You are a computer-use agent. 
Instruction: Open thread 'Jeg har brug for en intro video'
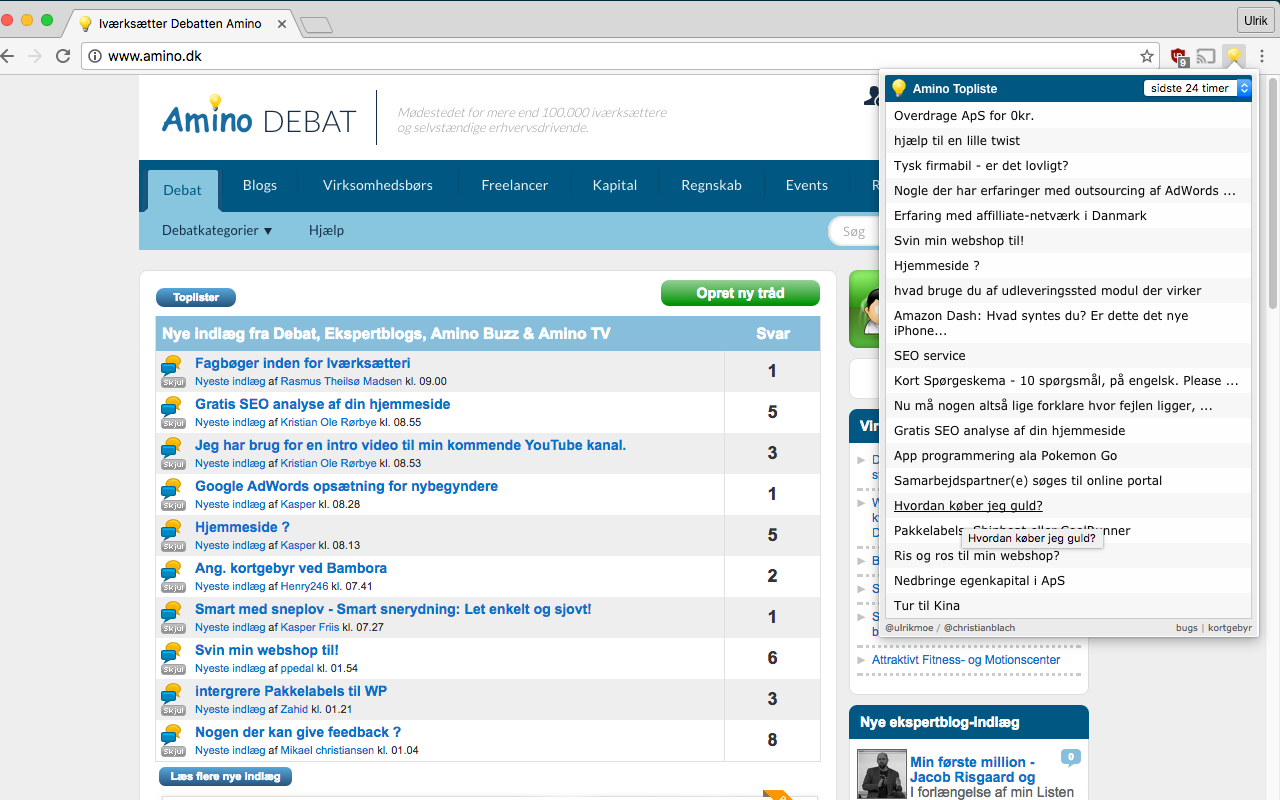[x=410, y=445]
